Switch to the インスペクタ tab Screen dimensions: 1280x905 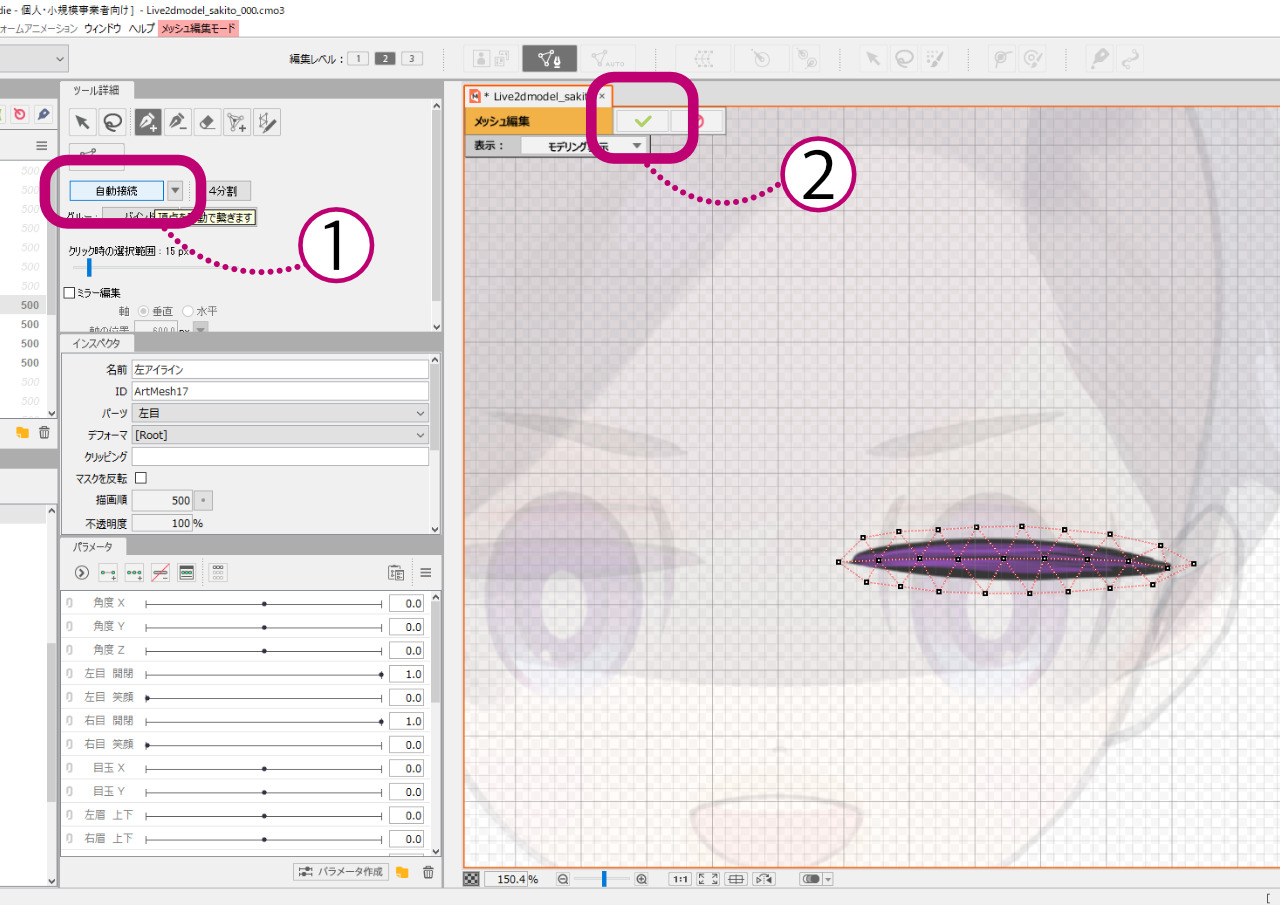[96, 344]
